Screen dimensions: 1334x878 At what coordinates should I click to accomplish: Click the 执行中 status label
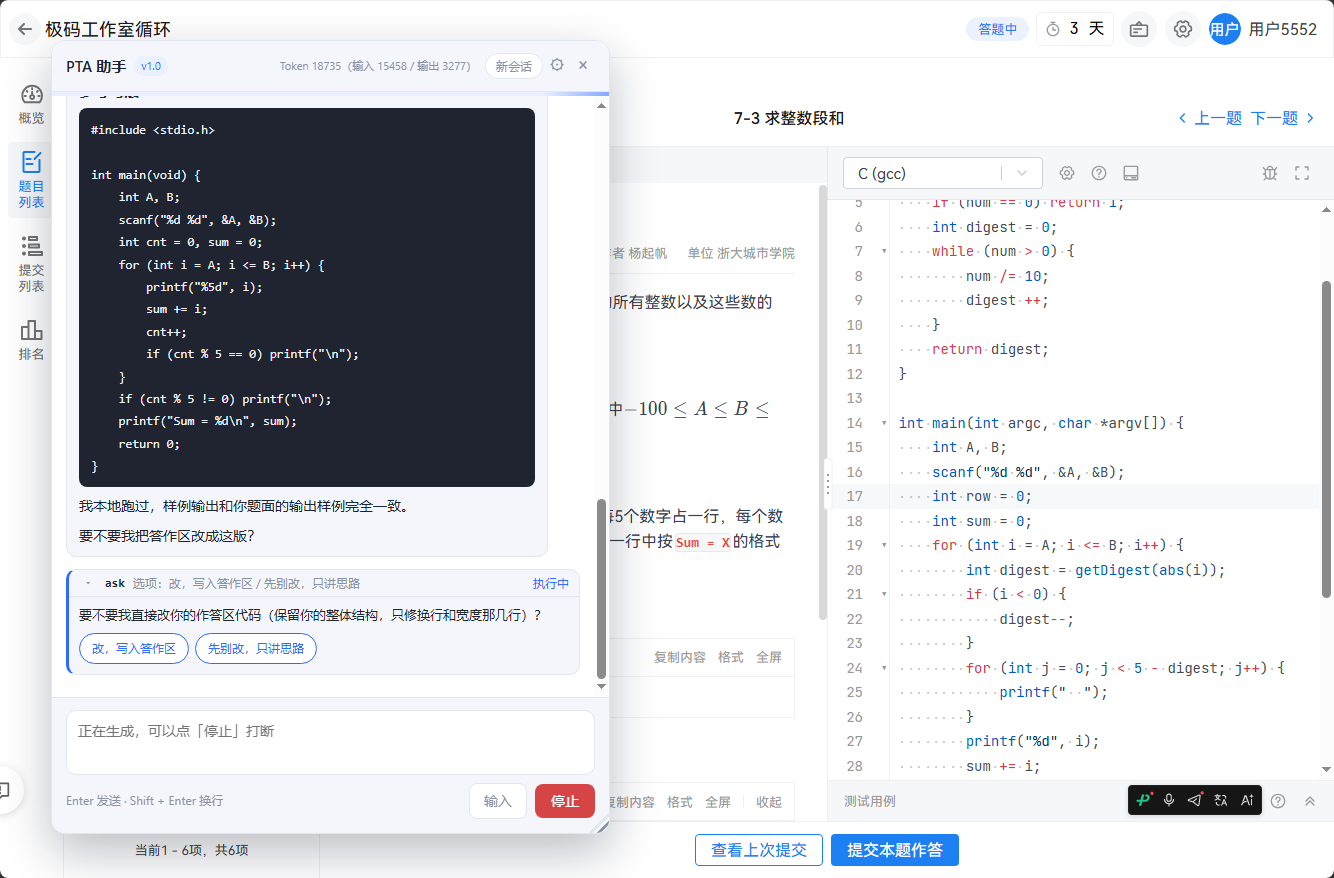tap(551, 583)
